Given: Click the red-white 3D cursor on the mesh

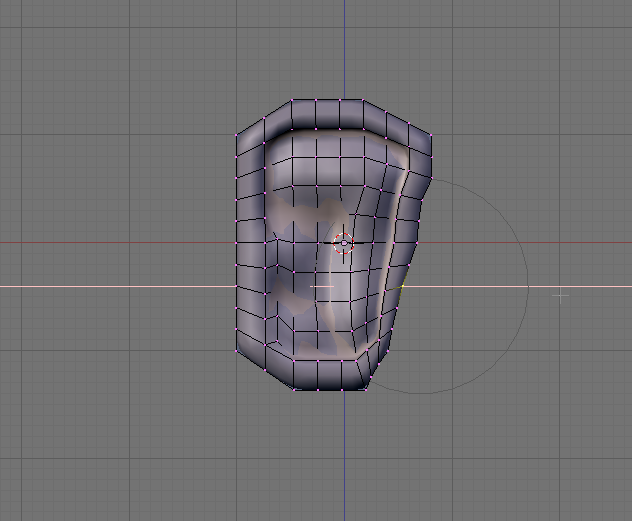Looking at the screenshot, I should click(x=344, y=243).
